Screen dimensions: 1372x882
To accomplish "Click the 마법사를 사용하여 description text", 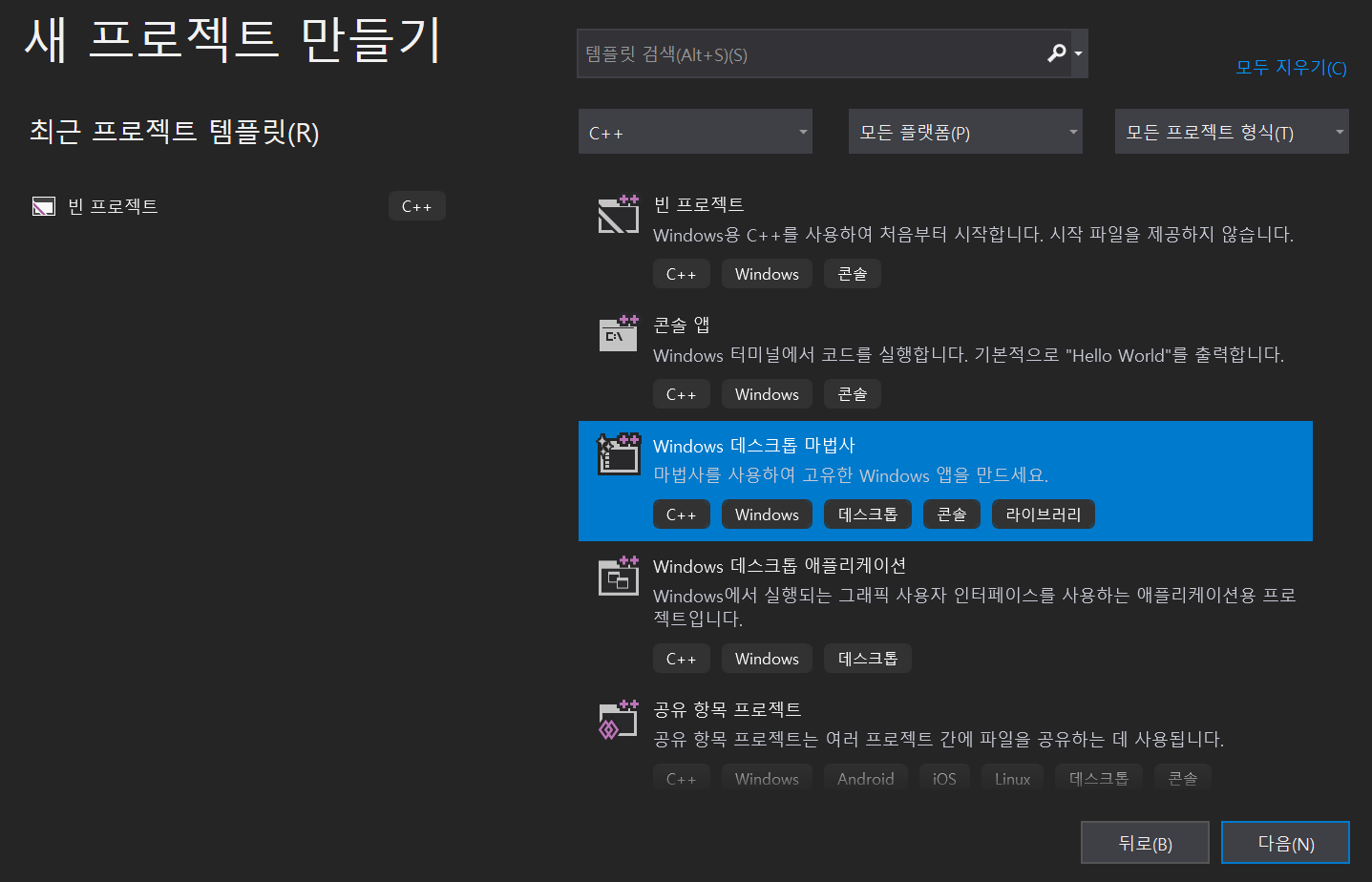I will 851,475.
